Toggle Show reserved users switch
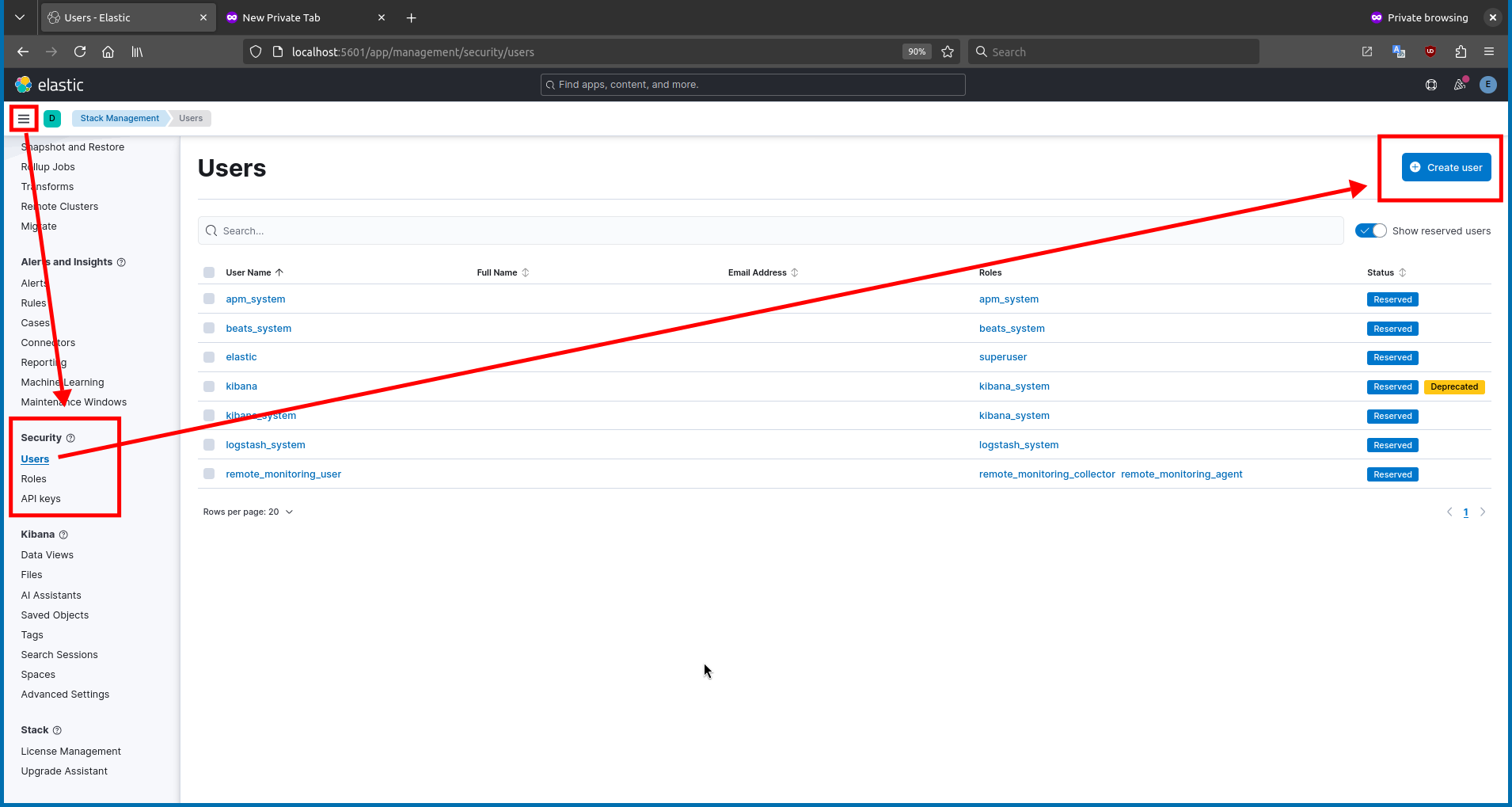 click(1371, 230)
